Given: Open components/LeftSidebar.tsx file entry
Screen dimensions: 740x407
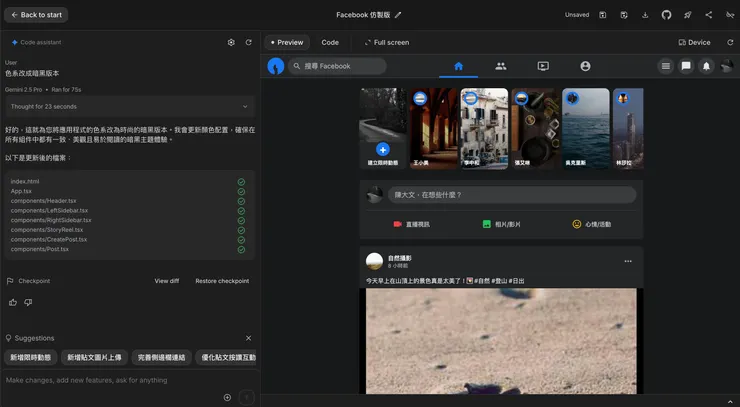Looking at the screenshot, I should (49, 211).
